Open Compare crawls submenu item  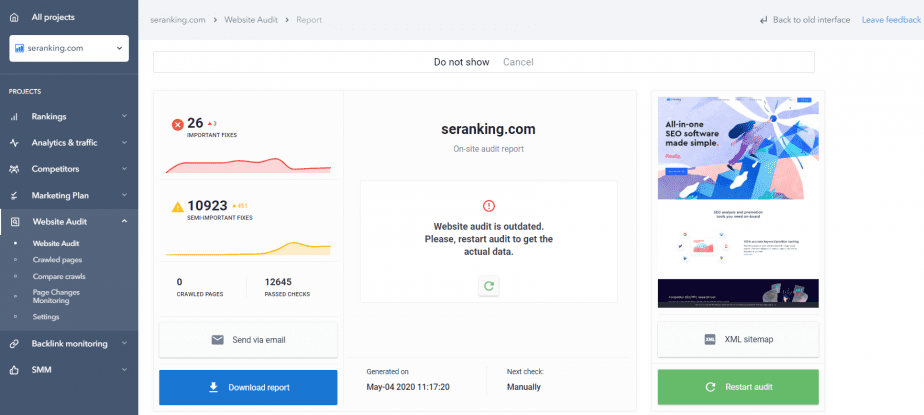59,276
